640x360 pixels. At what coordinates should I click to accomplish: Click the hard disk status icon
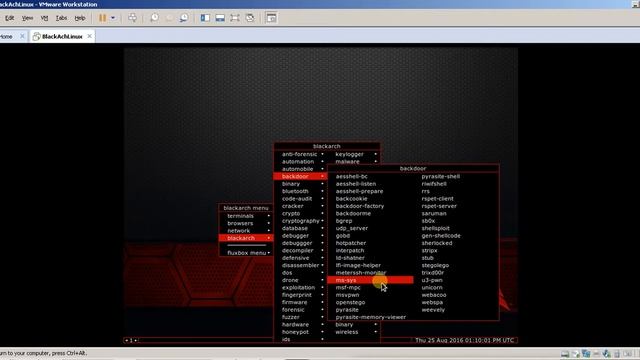(x=565, y=354)
